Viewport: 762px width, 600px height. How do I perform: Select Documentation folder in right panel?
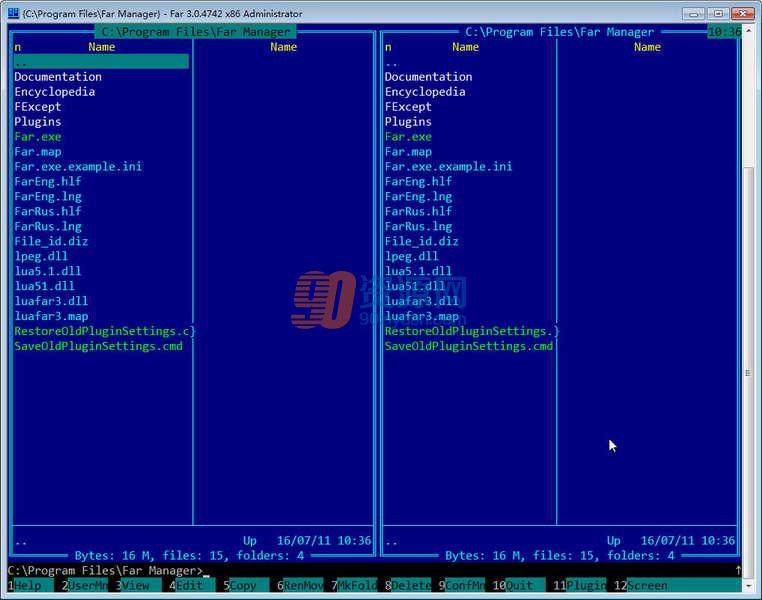click(428, 77)
